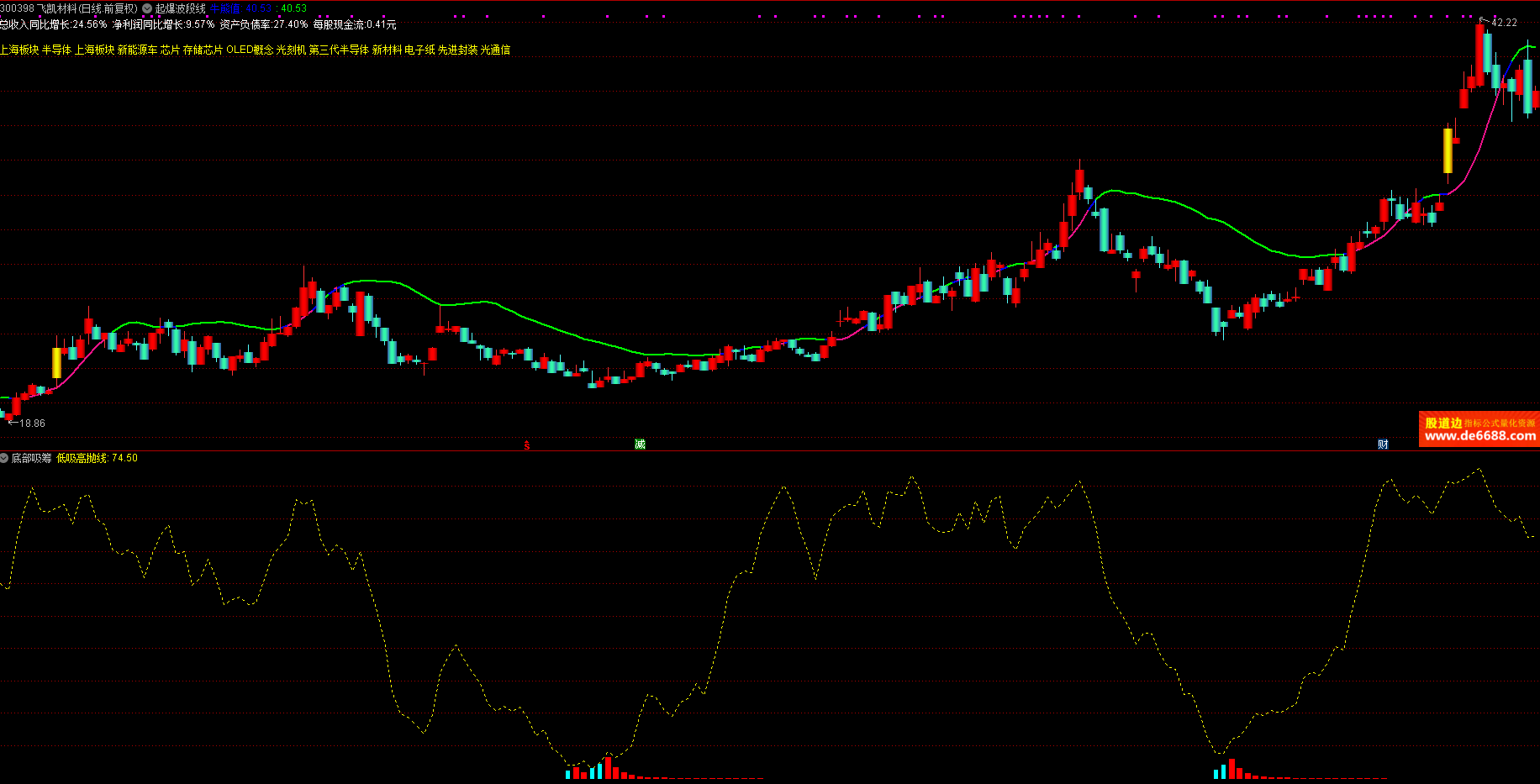Viewport: 1540px width, 784px height.
Task: Click 净利润同比增长:9.57% figure
Action: [x=164, y=25]
